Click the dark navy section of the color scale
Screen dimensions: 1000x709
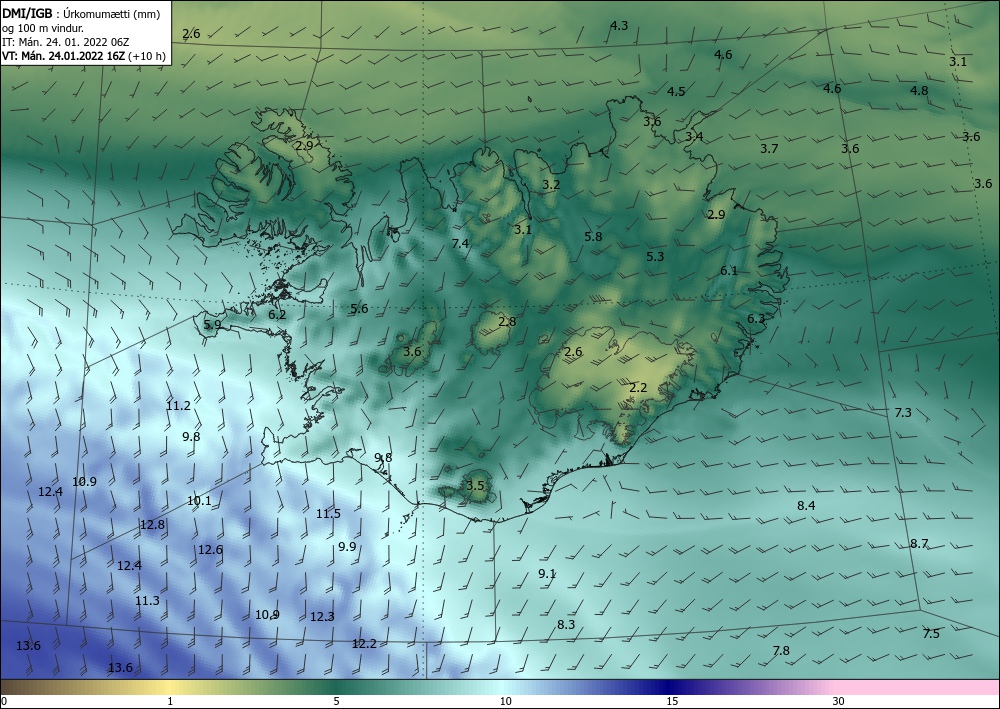tap(670, 687)
